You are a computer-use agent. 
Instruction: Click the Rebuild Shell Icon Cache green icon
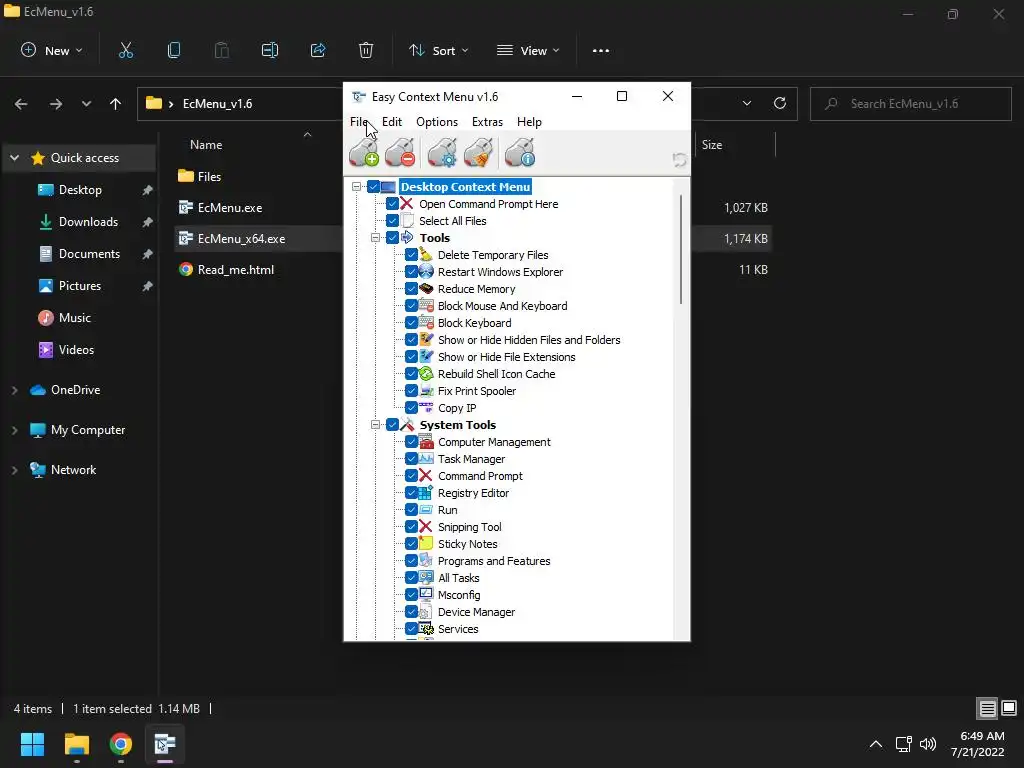point(426,374)
